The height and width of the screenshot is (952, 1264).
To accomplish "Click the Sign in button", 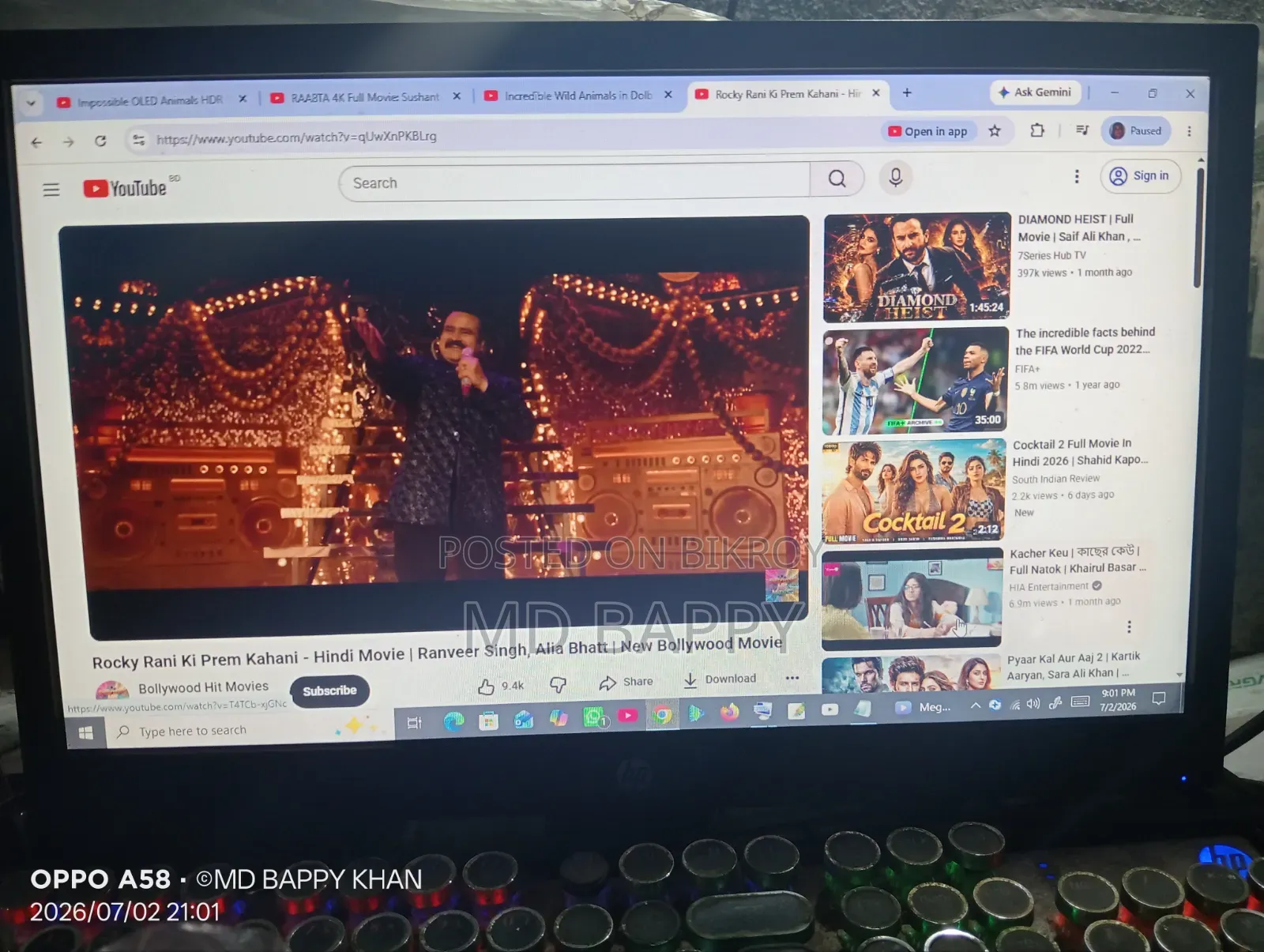I will pyautogui.click(x=1140, y=175).
